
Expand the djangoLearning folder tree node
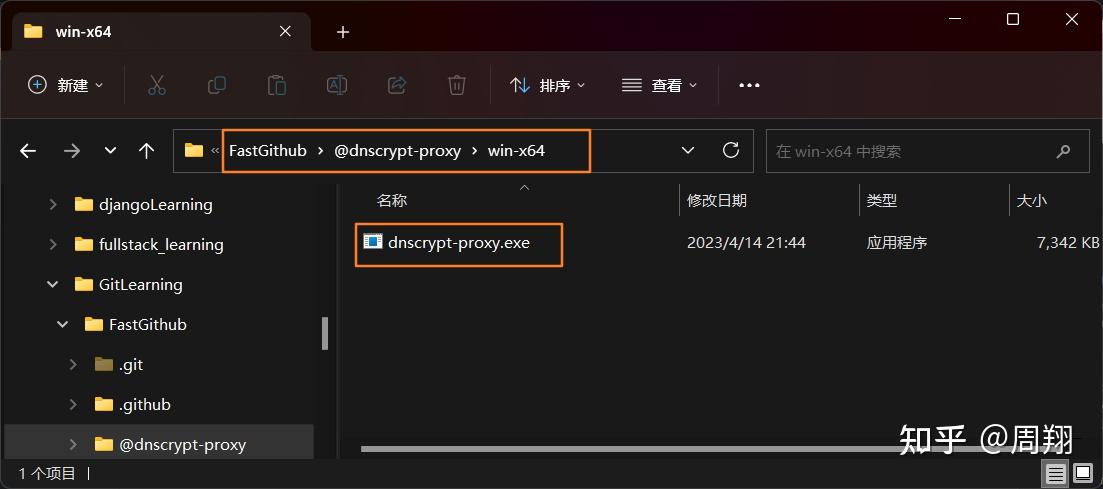(x=53, y=205)
